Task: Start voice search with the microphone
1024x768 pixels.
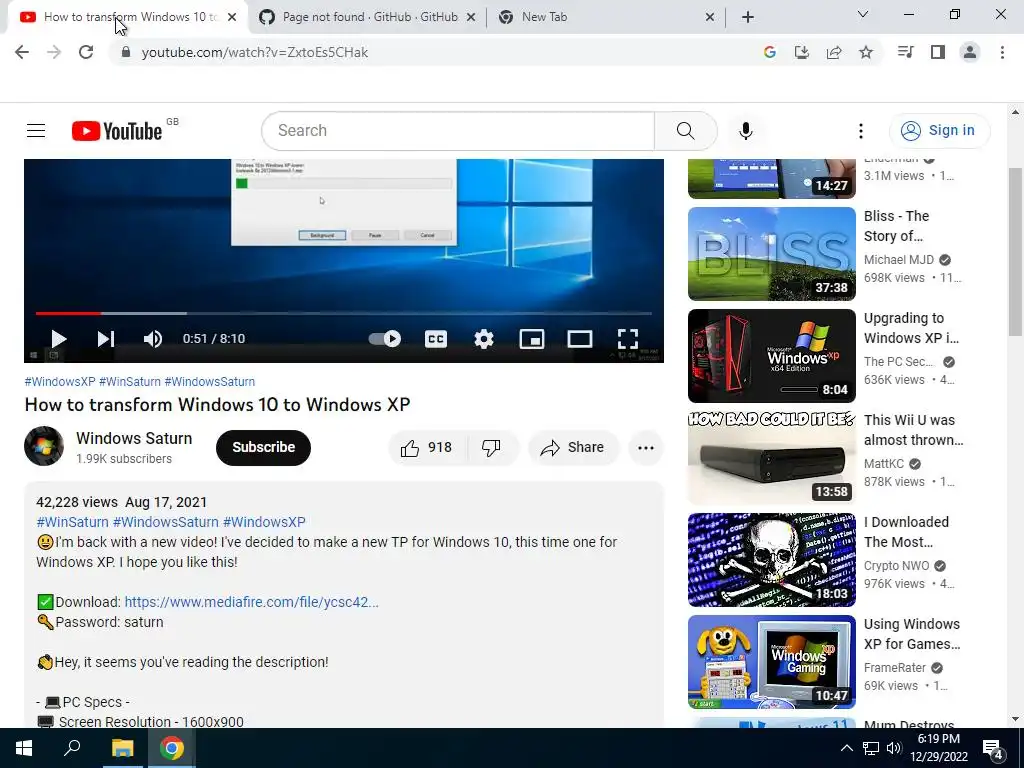Action: [x=746, y=131]
